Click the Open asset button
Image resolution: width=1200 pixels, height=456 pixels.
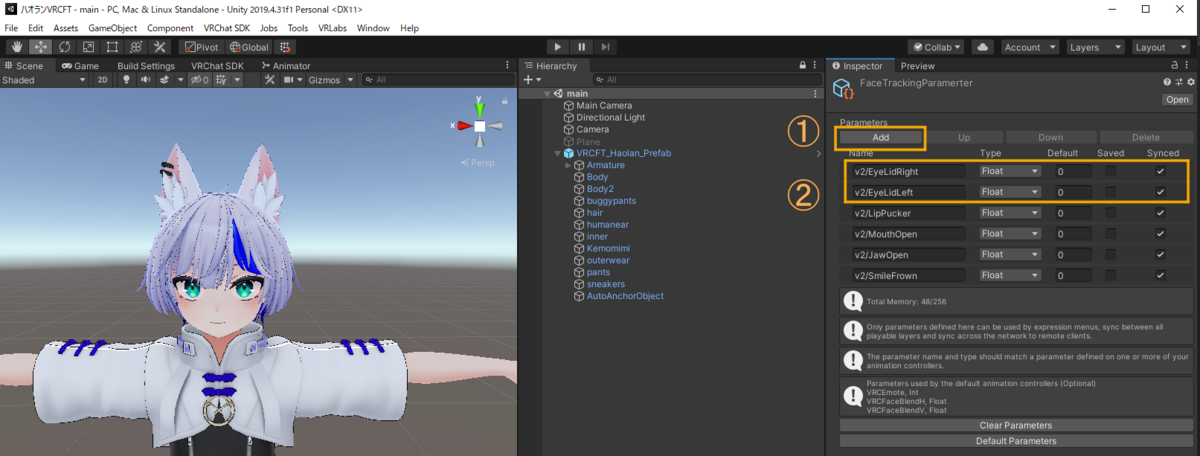(x=1177, y=100)
